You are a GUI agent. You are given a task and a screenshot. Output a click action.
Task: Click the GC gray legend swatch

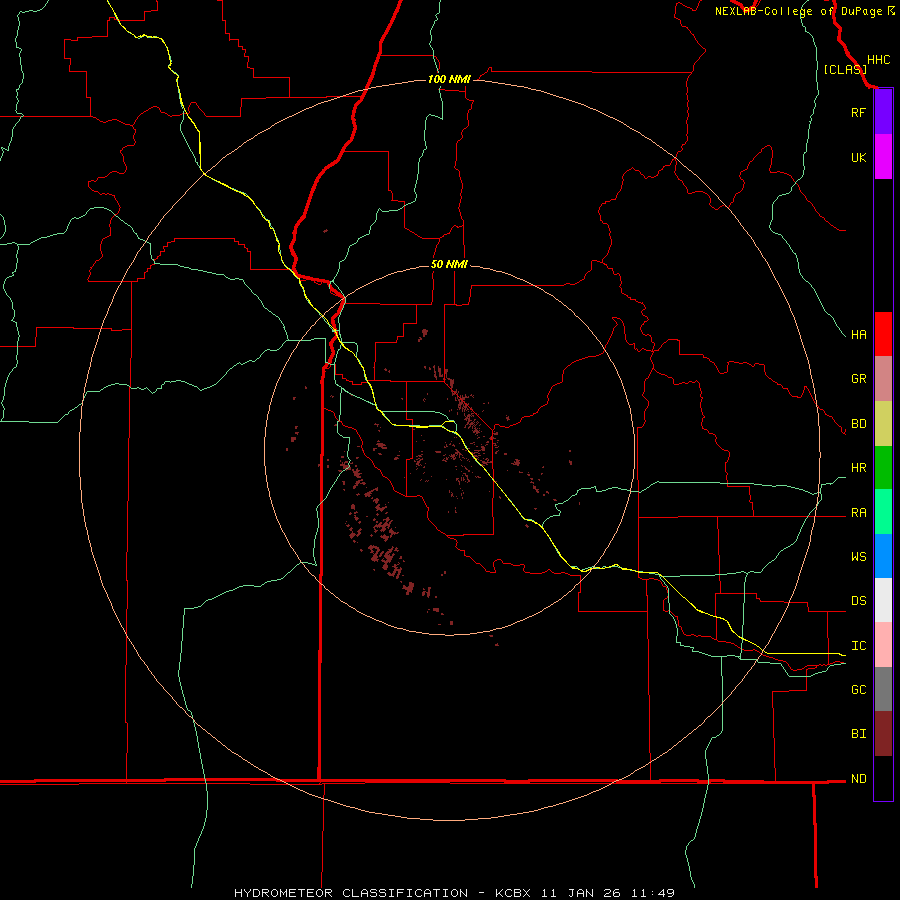coord(883,689)
